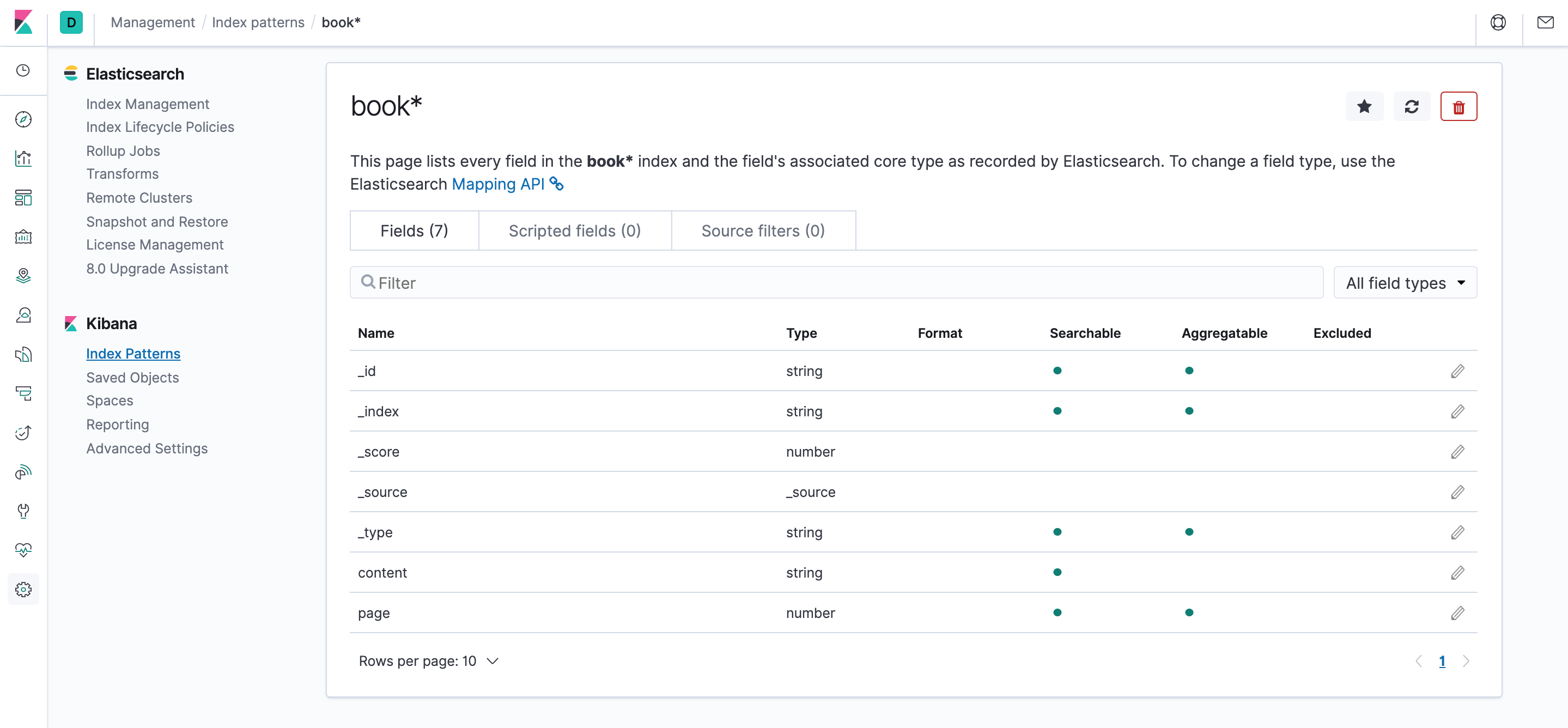This screenshot has width=1568, height=728.
Task: Open the help lifebuoy icon
Action: [x=1498, y=22]
